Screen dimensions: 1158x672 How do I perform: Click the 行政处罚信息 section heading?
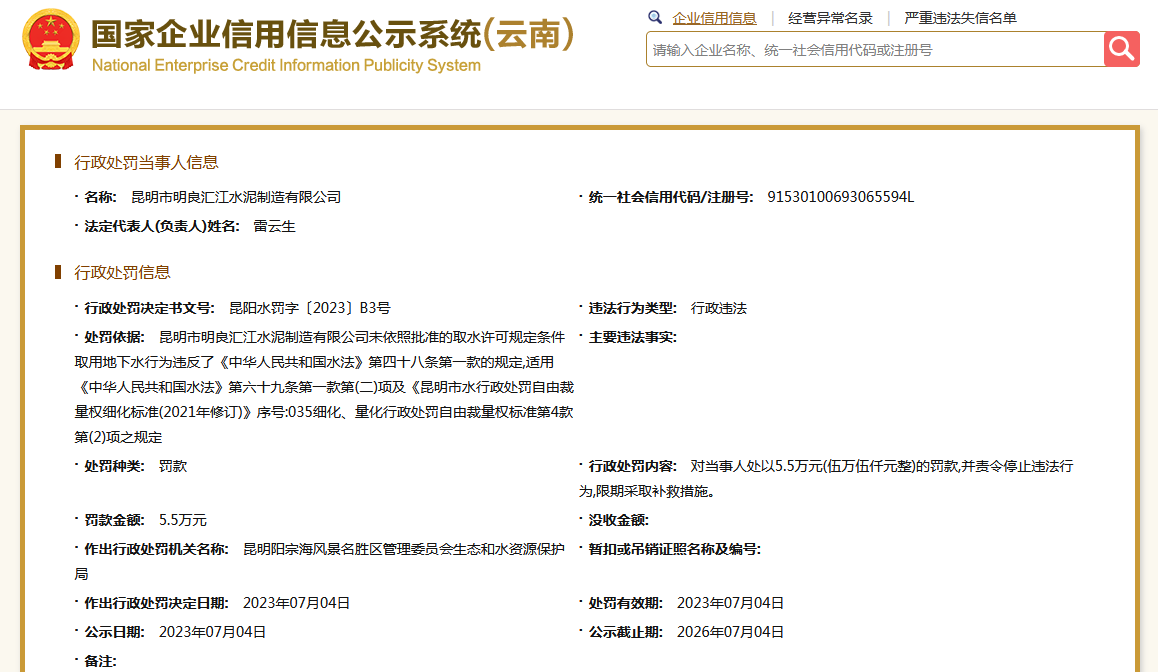pyautogui.click(x=123, y=272)
